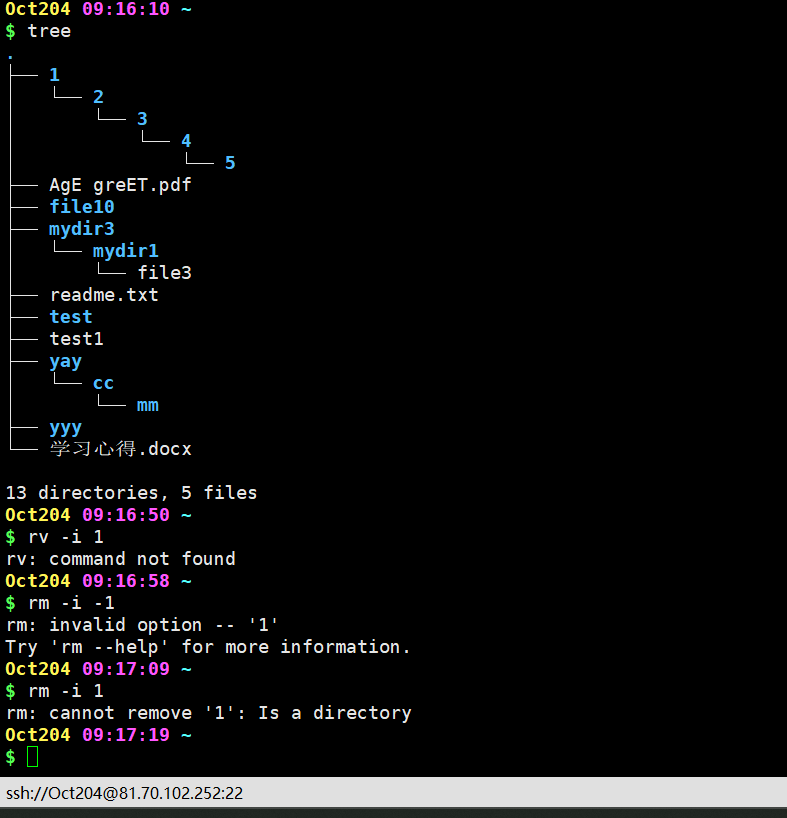Click the 'rv -i 1' command line

(66, 537)
